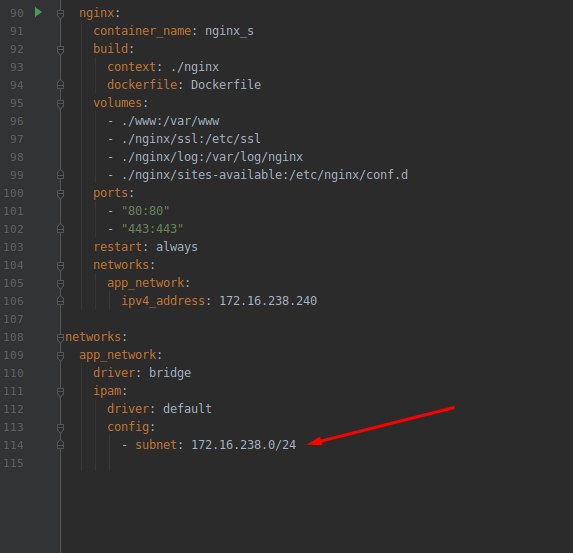Click fold end marker on line 102

61,229
